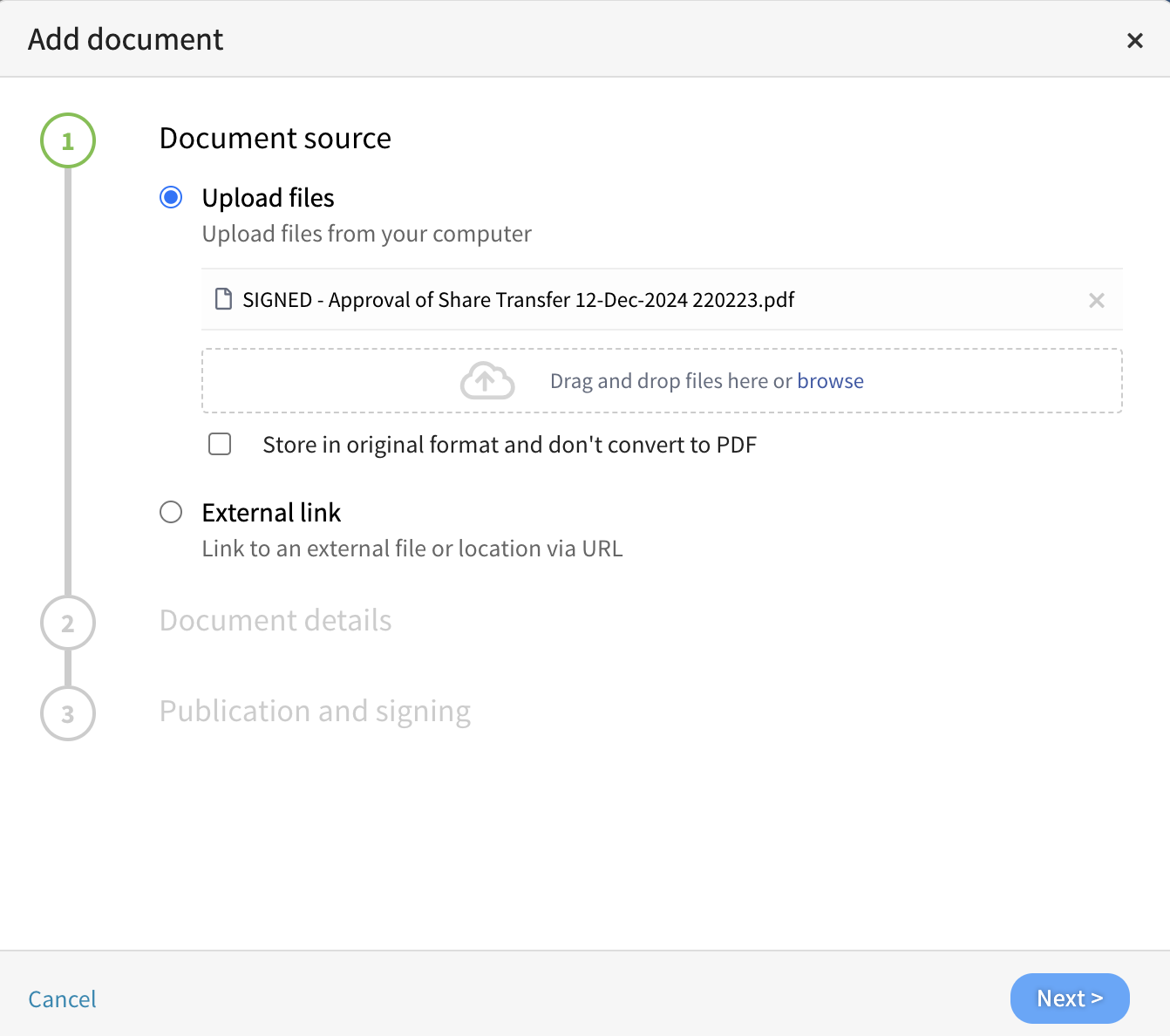Select the External link radio button
The image size is (1170, 1036).
coord(171,512)
